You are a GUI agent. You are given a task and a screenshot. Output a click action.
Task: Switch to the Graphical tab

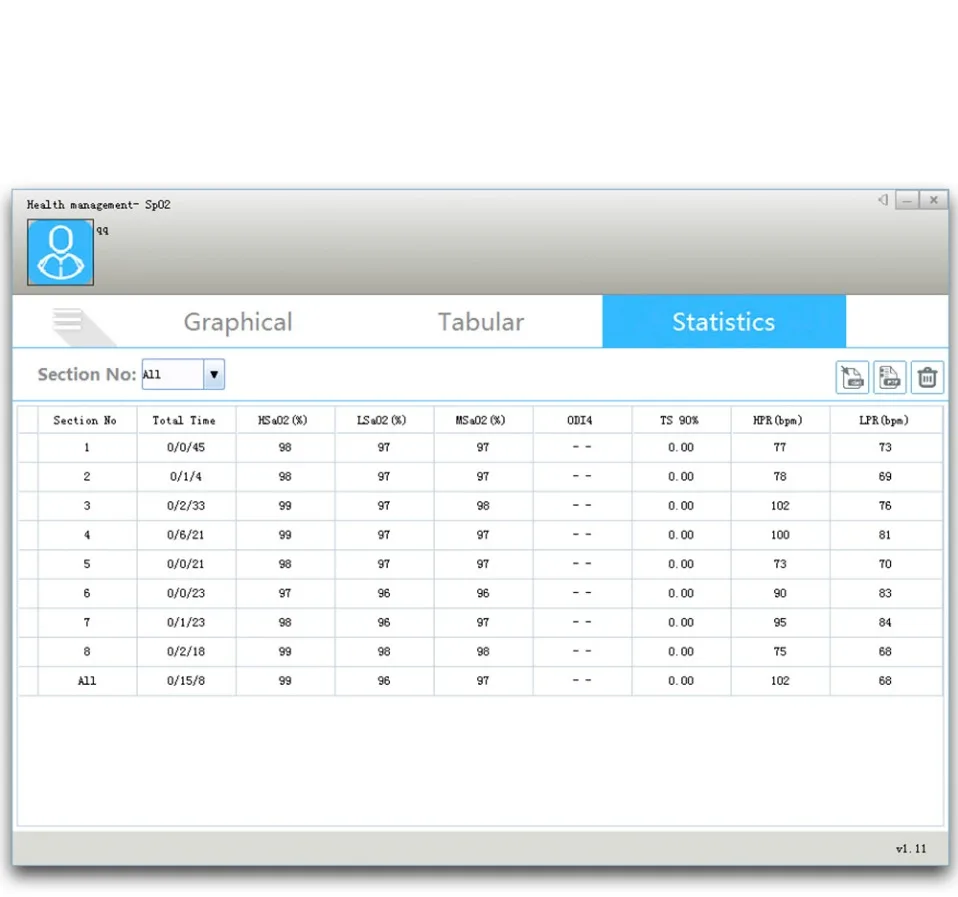pyautogui.click(x=238, y=322)
